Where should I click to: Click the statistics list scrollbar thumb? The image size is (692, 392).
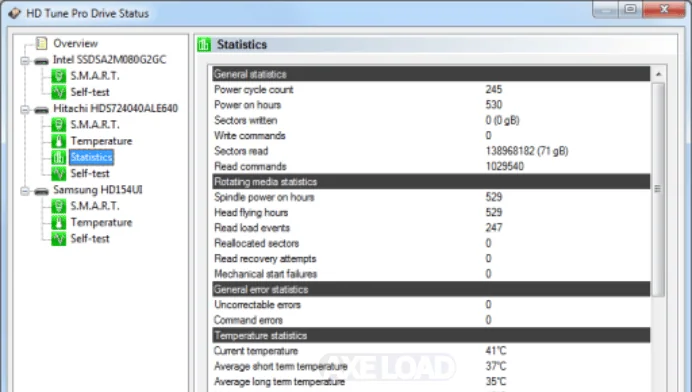pyautogui.click(x=658, y=189)
